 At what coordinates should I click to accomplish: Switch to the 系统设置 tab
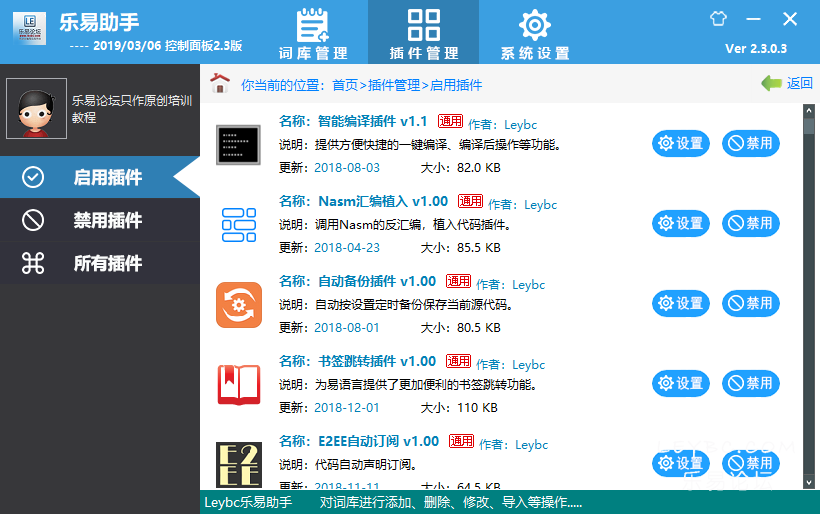pyautogui.click(x=535, y=33)
